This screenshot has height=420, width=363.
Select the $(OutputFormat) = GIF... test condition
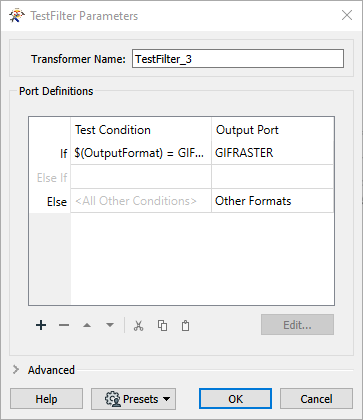pos(141,153)
